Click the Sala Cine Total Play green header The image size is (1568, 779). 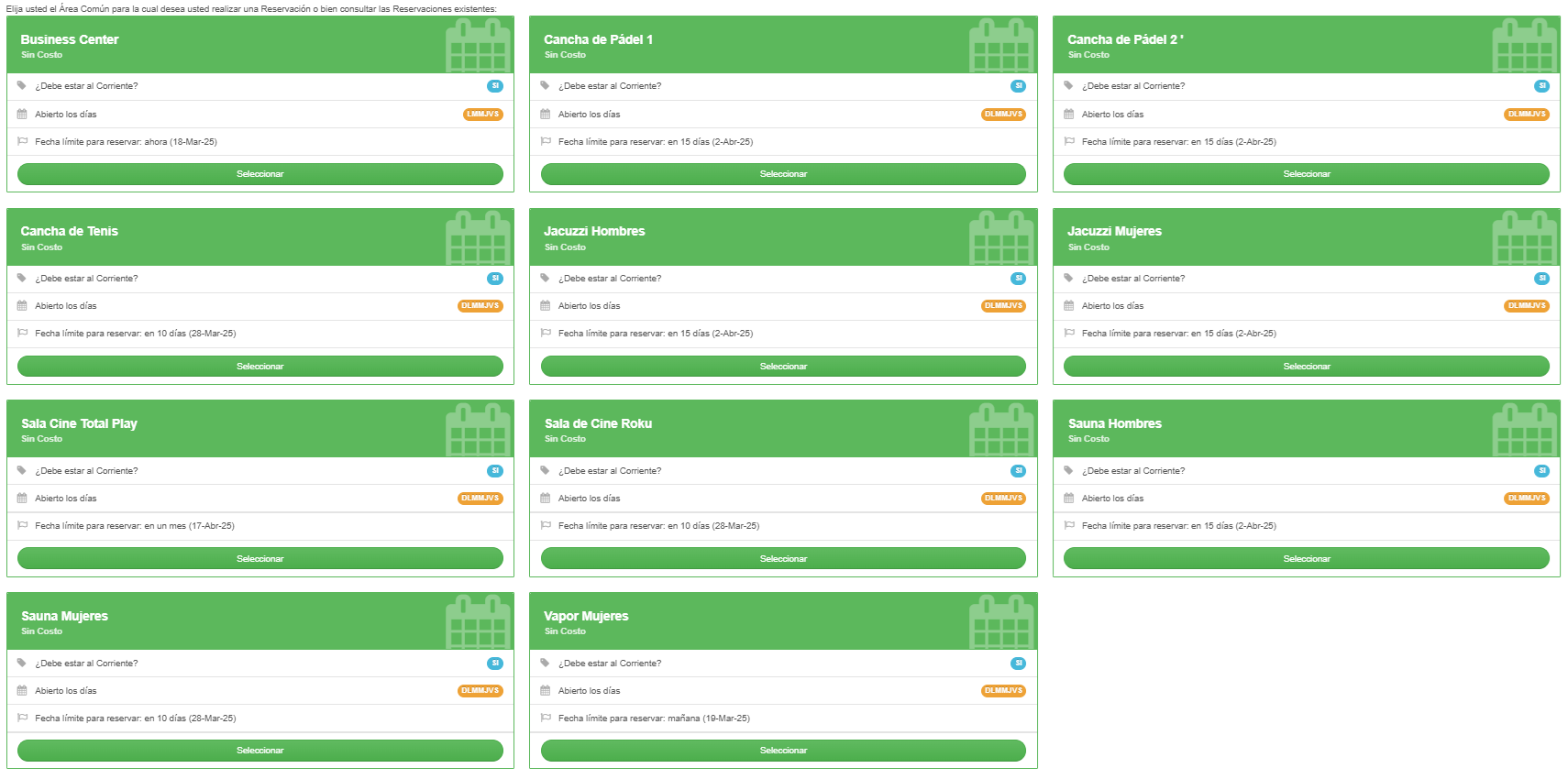click(229, 429)
